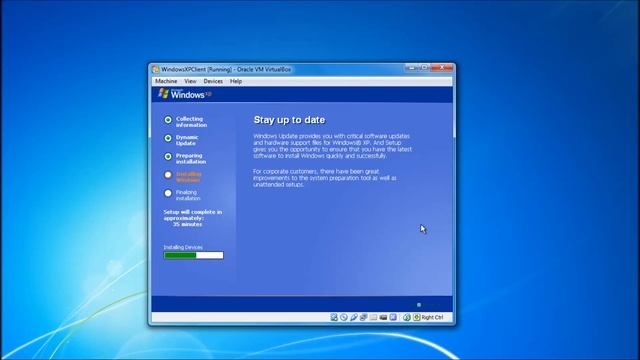Click the Installing Devices progress bar
The width and height of the screenshot is (640, 360).
click(x=193, y=255)
